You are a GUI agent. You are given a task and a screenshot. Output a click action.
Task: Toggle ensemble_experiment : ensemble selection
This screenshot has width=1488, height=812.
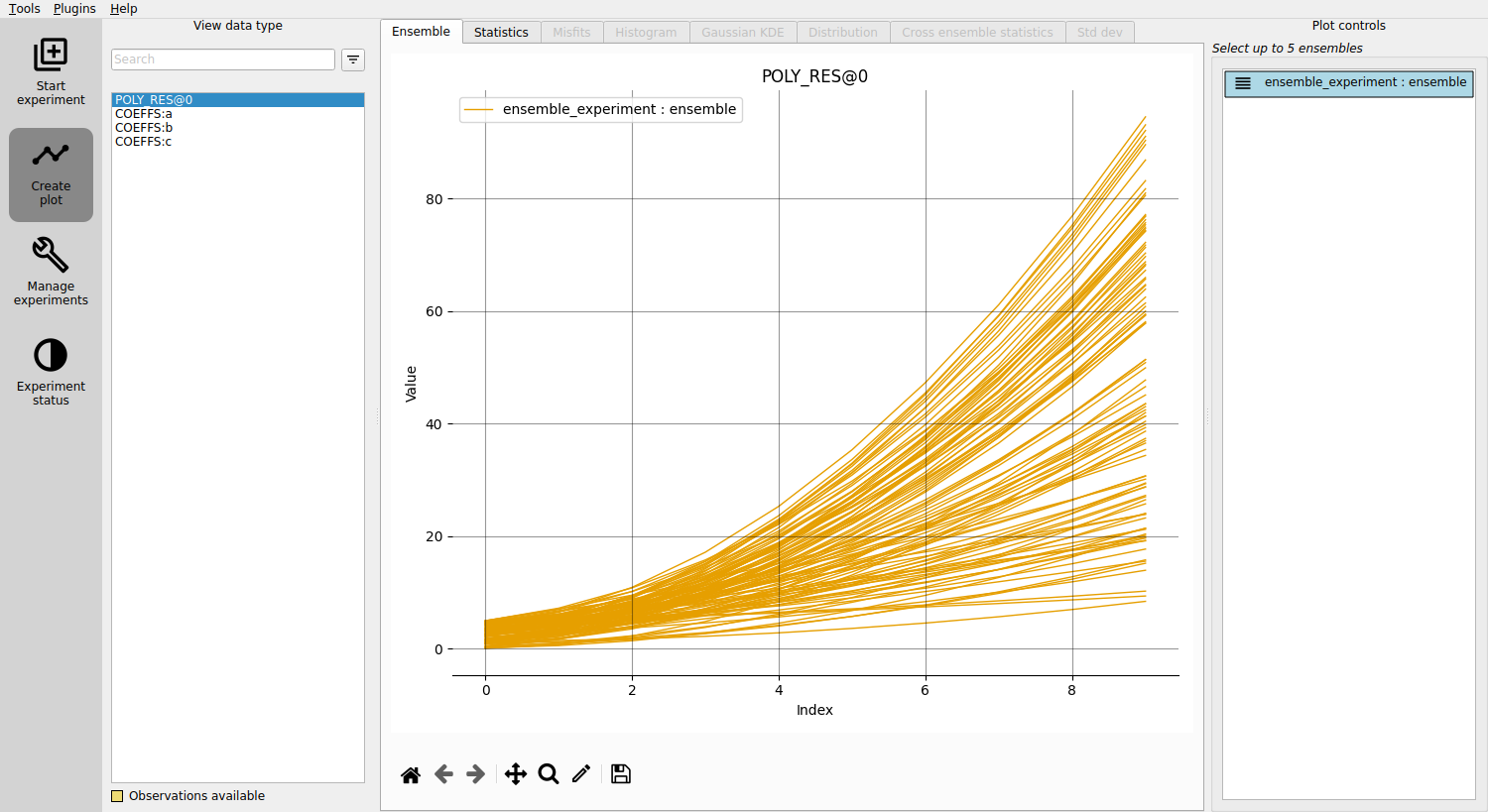tap(1349, 83)
